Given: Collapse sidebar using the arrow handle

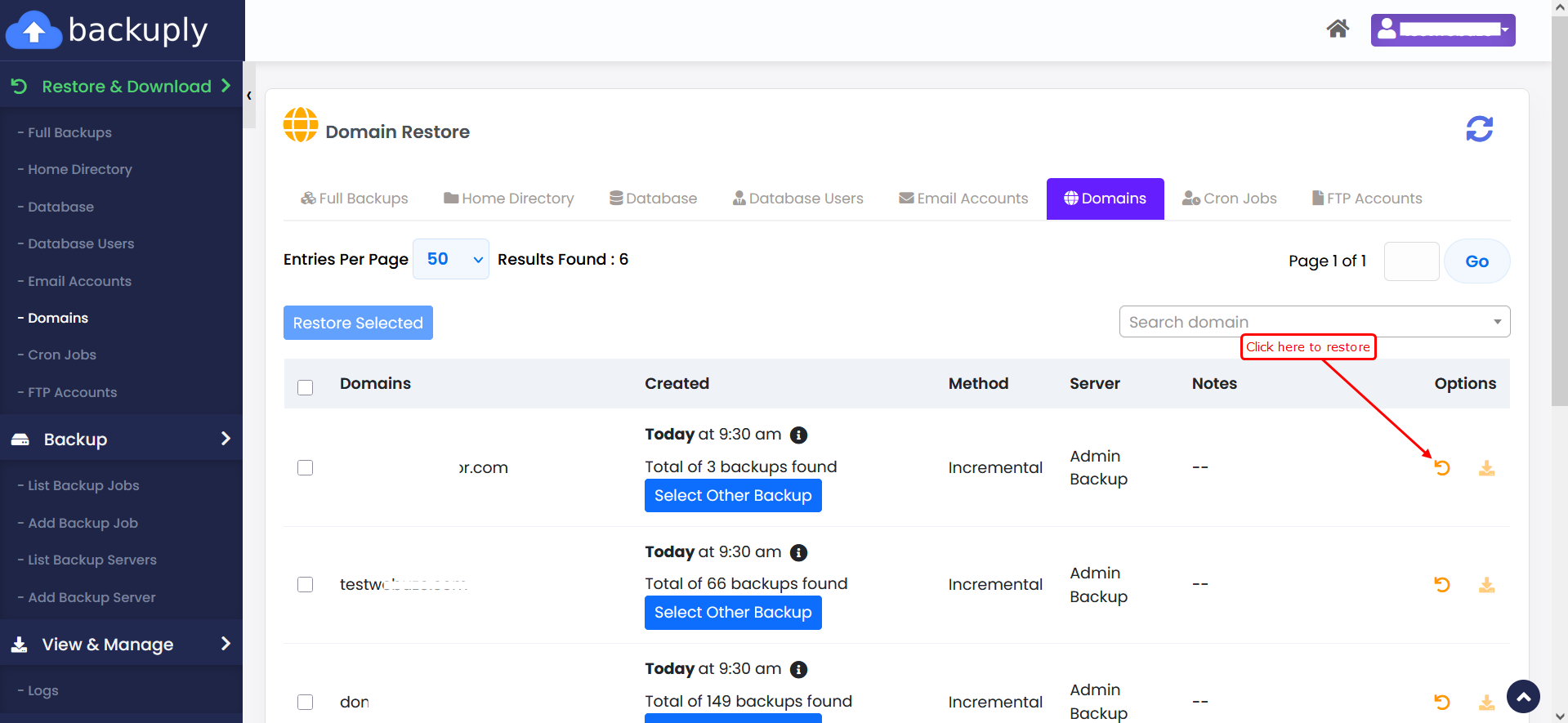Looking at the screenshot, I should click(x=249, y=96).
